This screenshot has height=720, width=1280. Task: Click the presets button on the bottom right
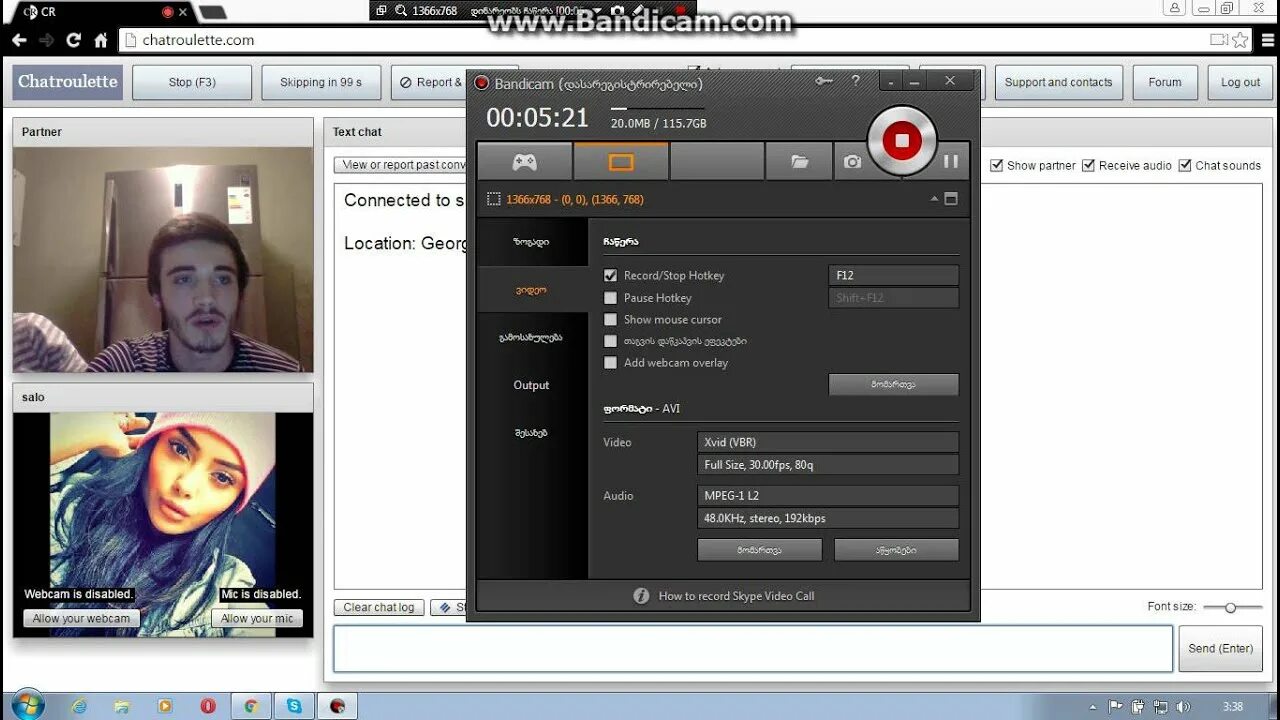[896, 550]
